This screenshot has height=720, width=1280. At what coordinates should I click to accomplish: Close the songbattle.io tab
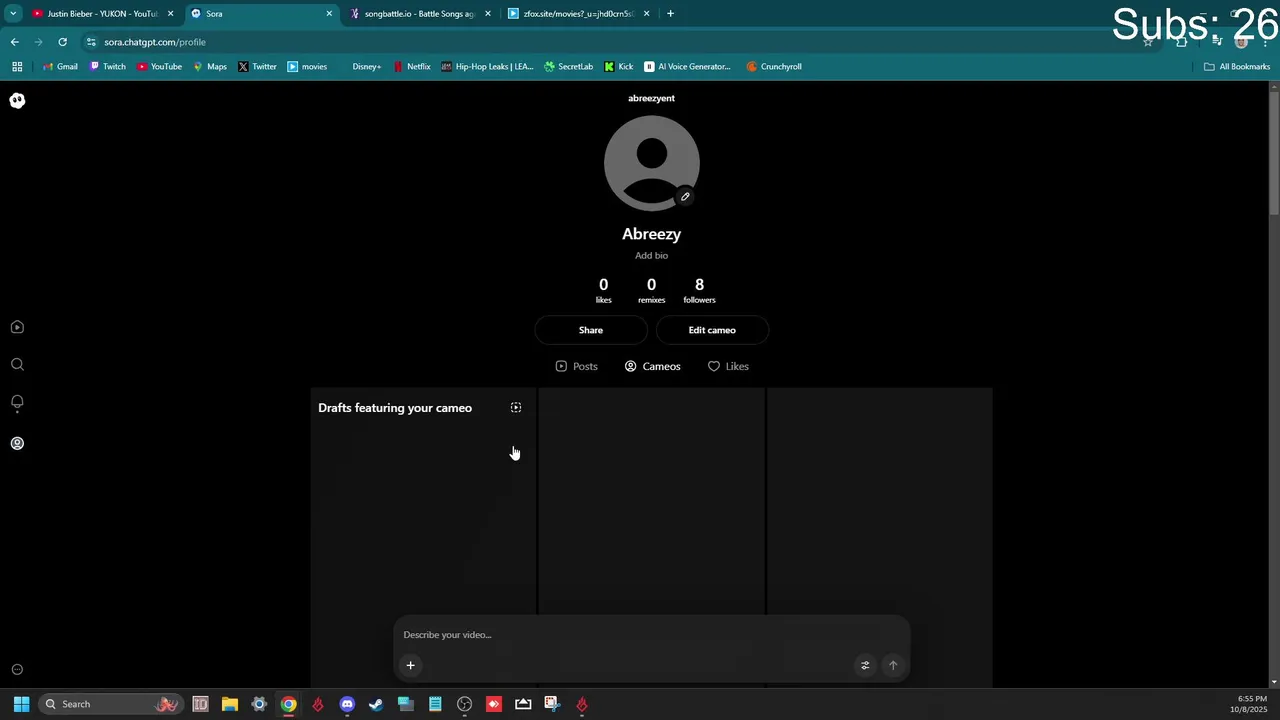tap(488, 14)
